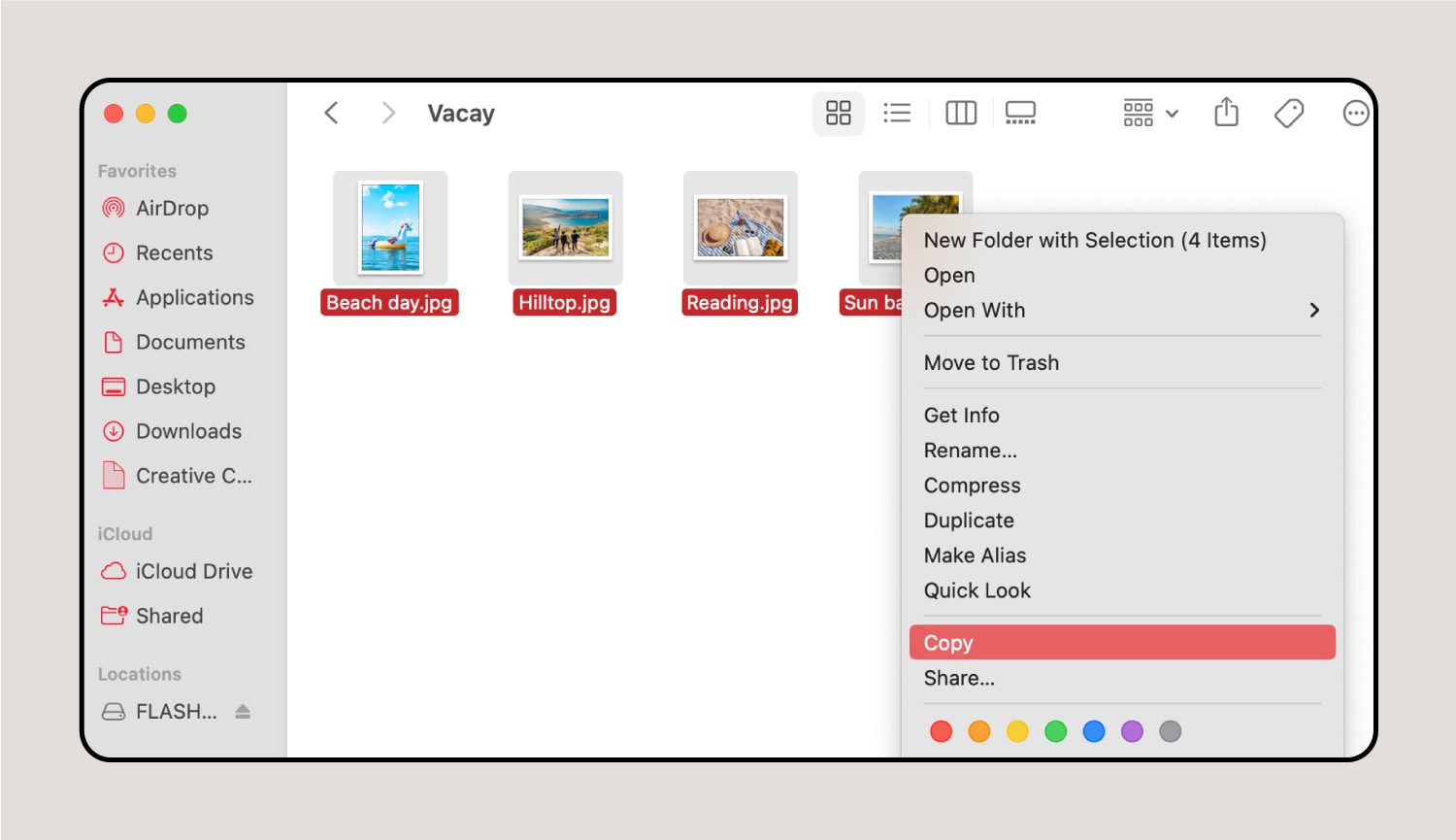Select the Beach day.jpg thumbnail
The height and width of the screenshot is (840, 1456).
click(x=390, y=228)
